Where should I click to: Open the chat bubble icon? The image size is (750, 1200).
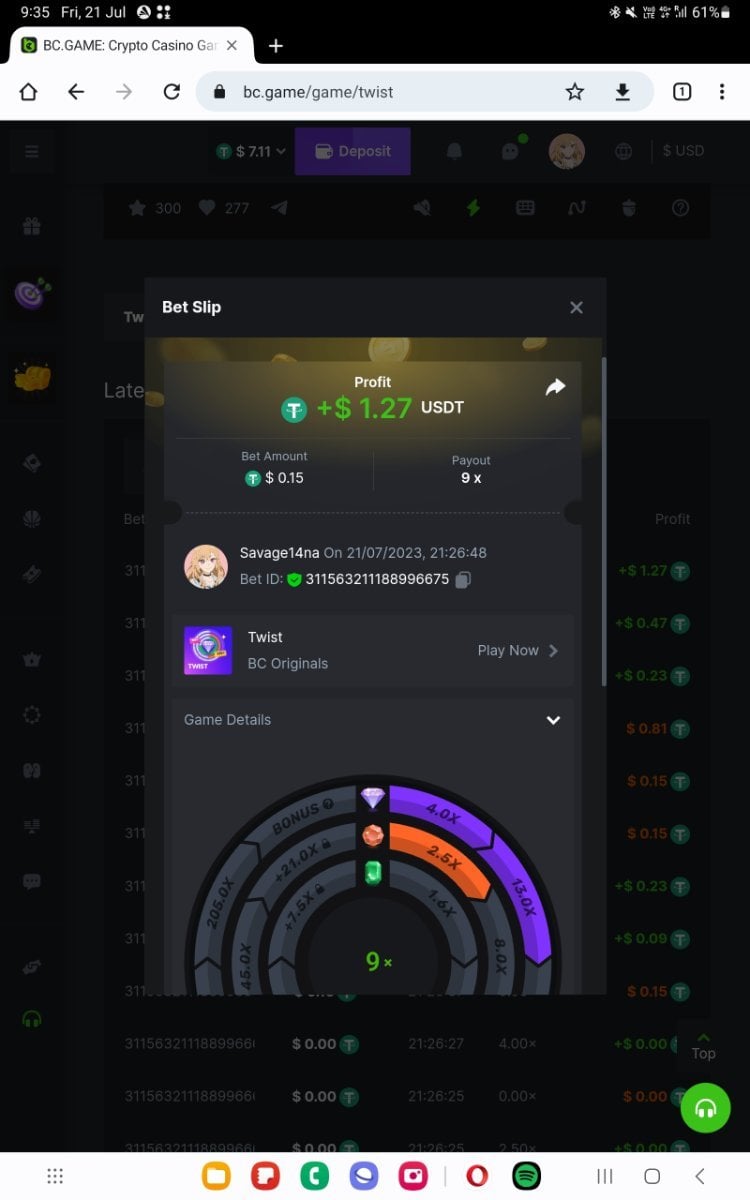click(x=510, y=151)
